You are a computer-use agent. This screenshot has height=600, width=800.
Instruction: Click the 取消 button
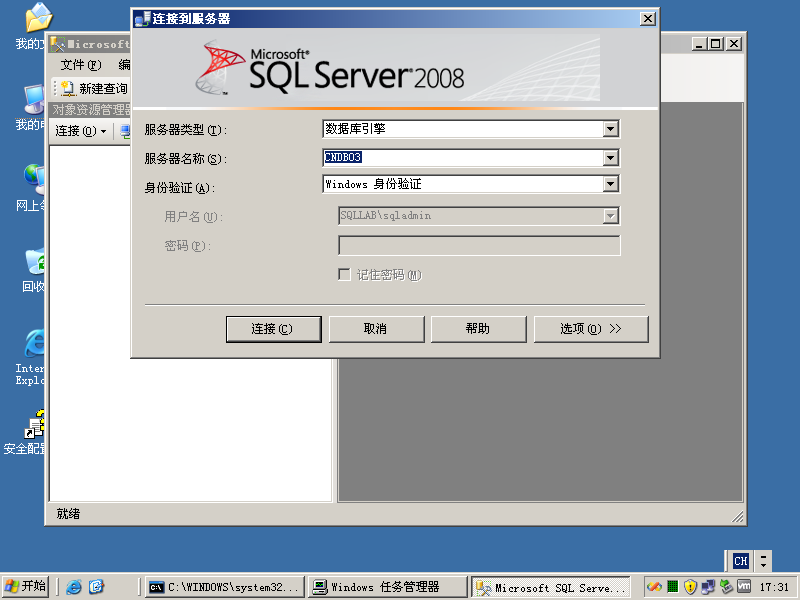point(377,329)
